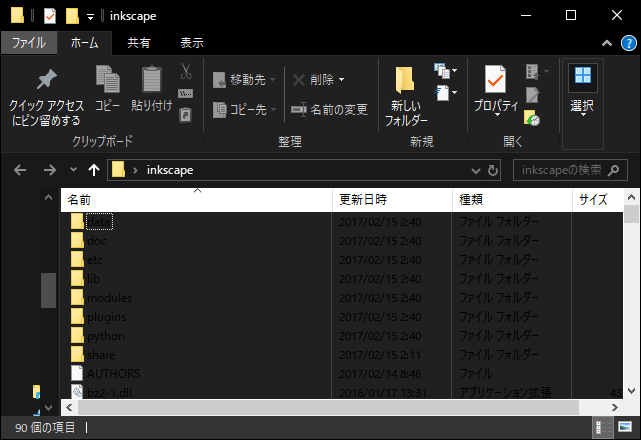Open Properties from the ribbon
Viewport: 641px width, 440px height.
pos(495,90)
